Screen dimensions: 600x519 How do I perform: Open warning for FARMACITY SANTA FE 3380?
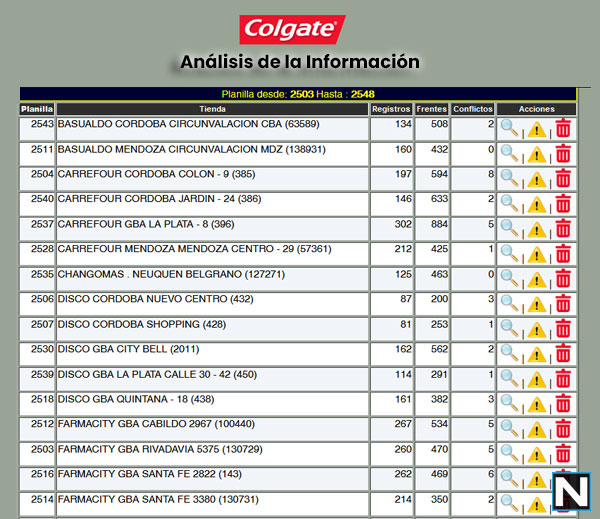coord(536,505)
